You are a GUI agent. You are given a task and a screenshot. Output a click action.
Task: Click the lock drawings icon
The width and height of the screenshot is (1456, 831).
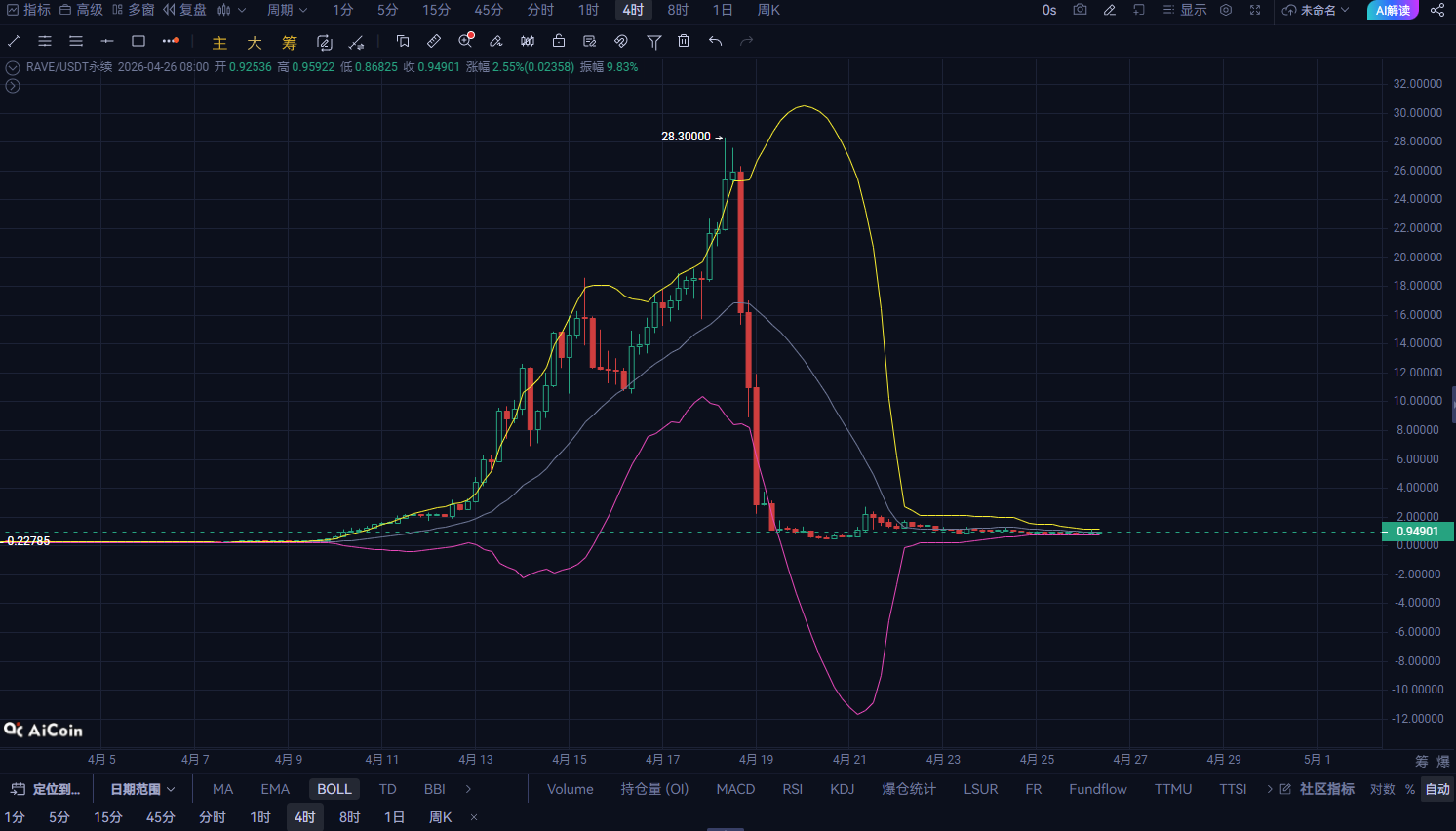559,41
